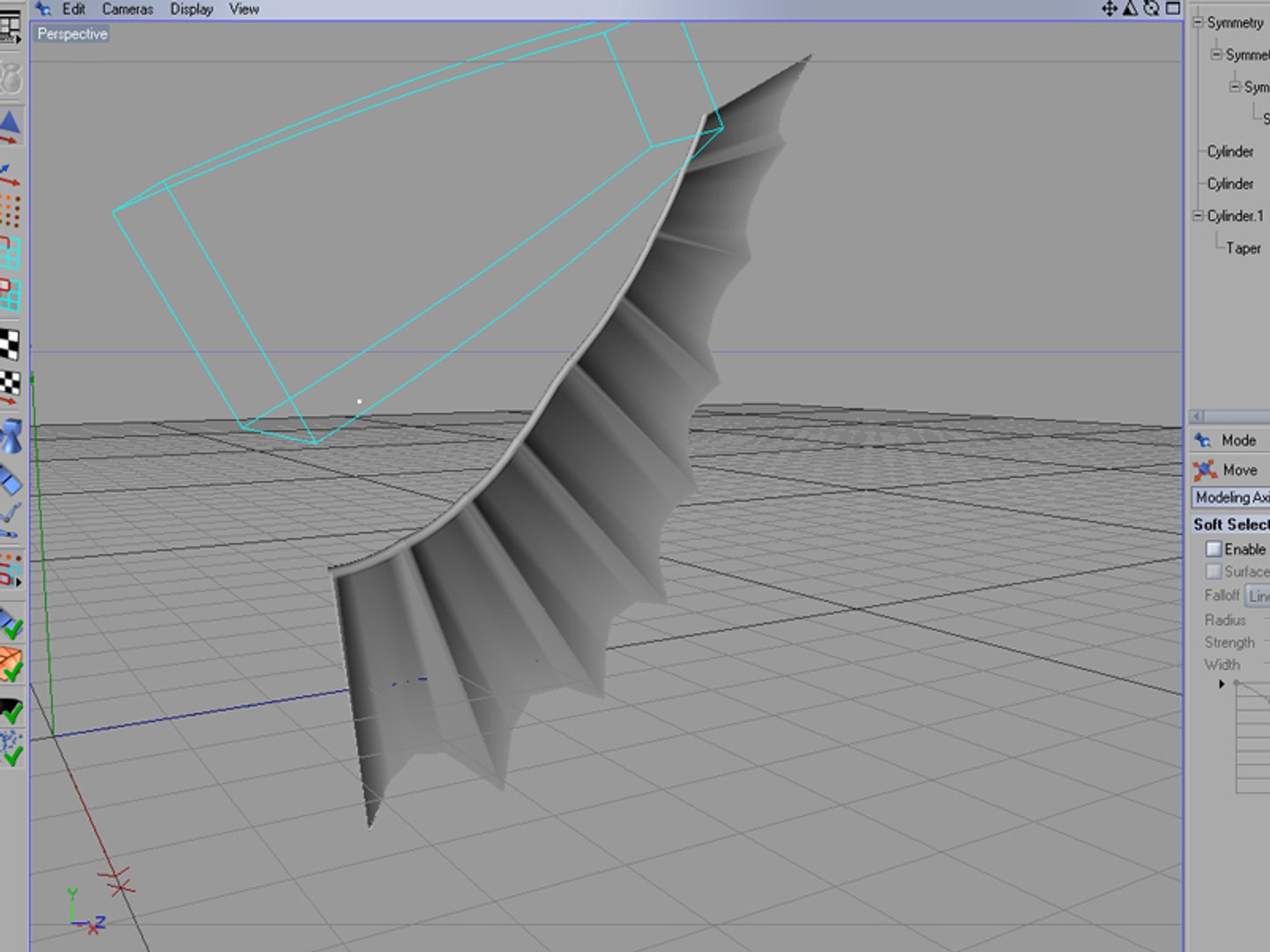Screen dimensions: 1270x952
Task: Select the Texture Axis tool icon
Action: 10,386
